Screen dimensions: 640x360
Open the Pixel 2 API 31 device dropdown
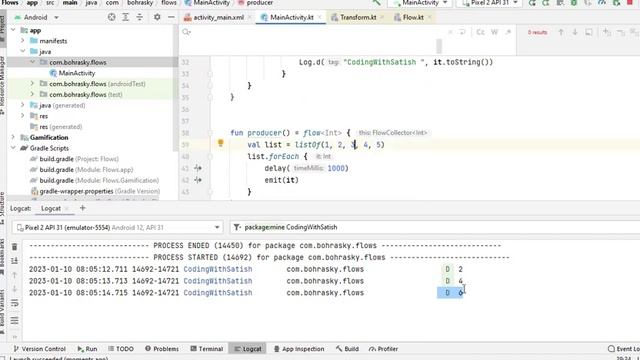point(489,3)
